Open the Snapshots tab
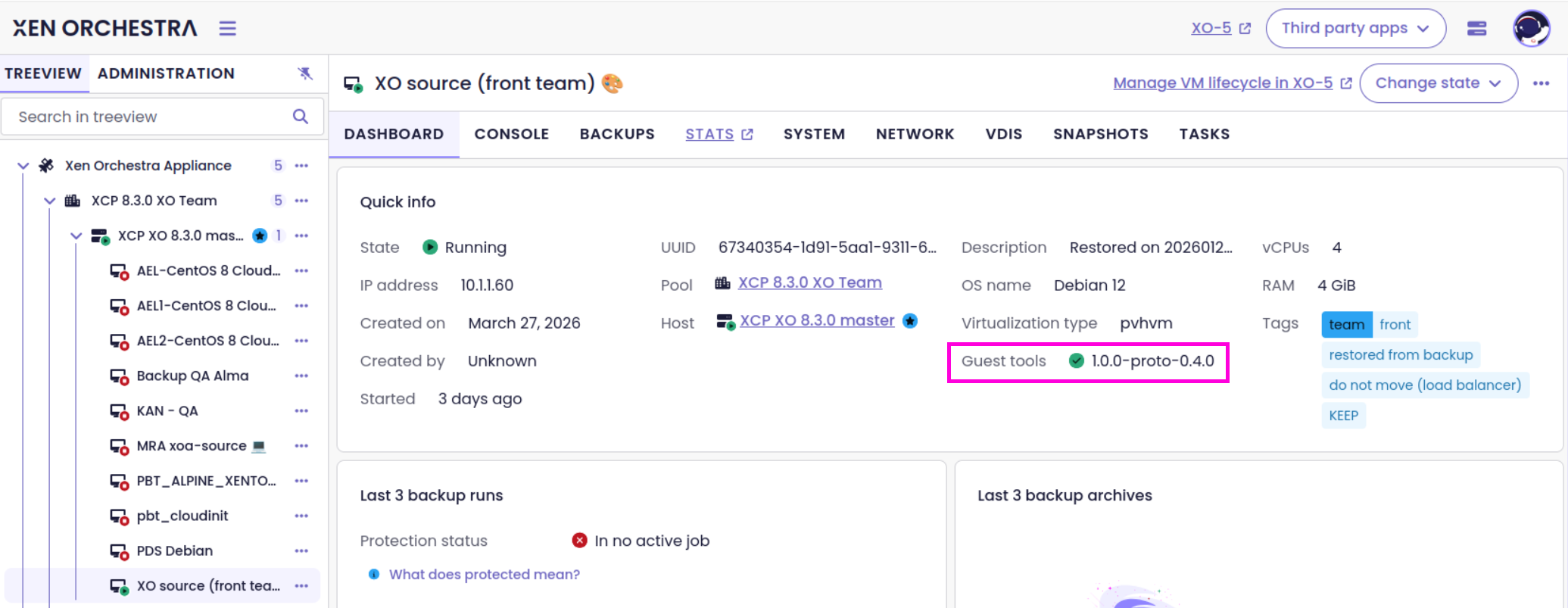The height and width of the screenshot is (608, 1568). (x=1101, y=134)
